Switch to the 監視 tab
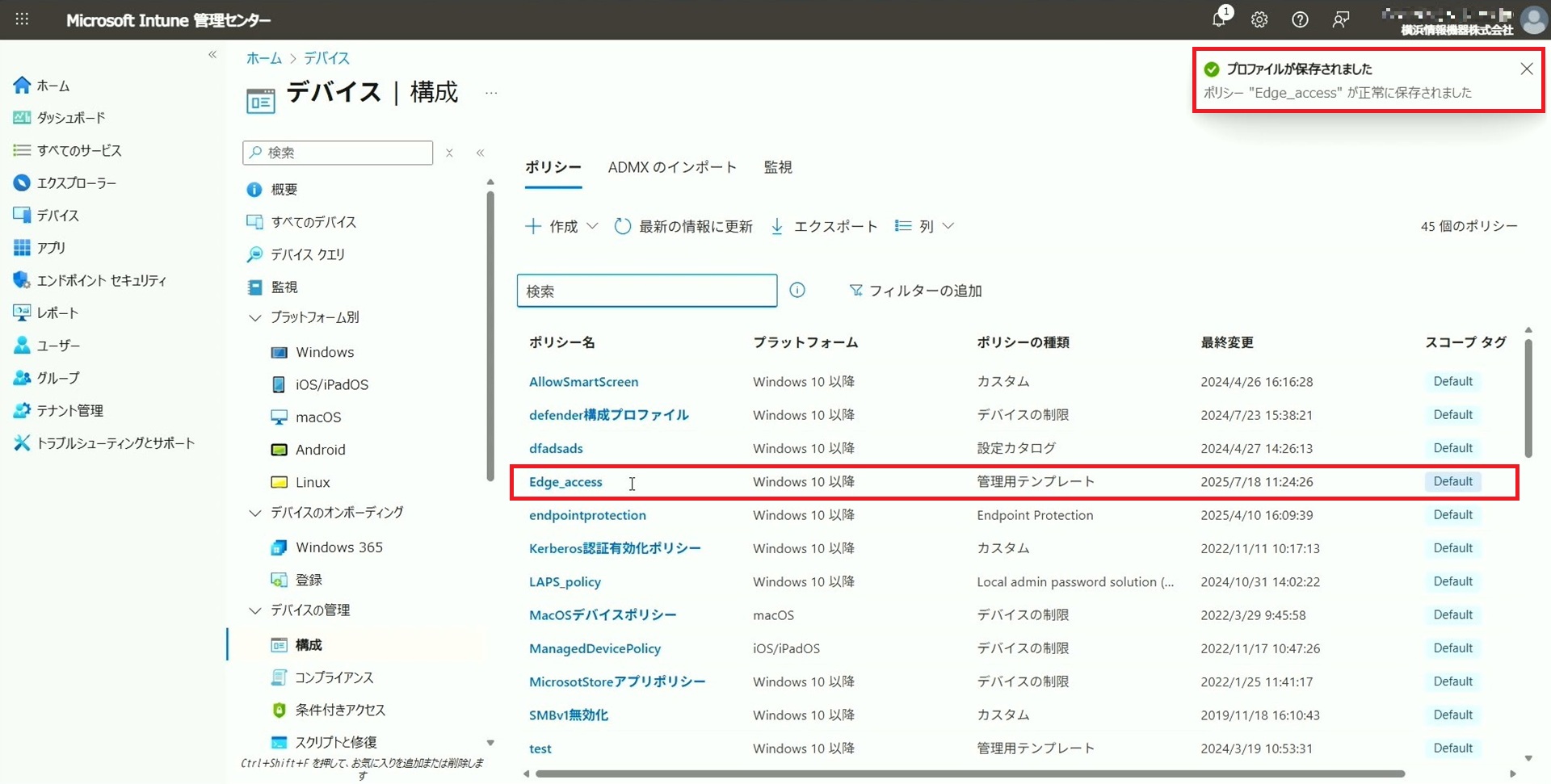This screenshot has width=1551, height=784. (777, 167)
